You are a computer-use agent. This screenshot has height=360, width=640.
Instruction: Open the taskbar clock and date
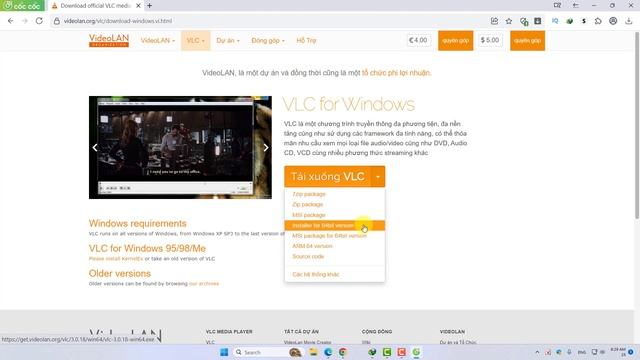point(618,352)
